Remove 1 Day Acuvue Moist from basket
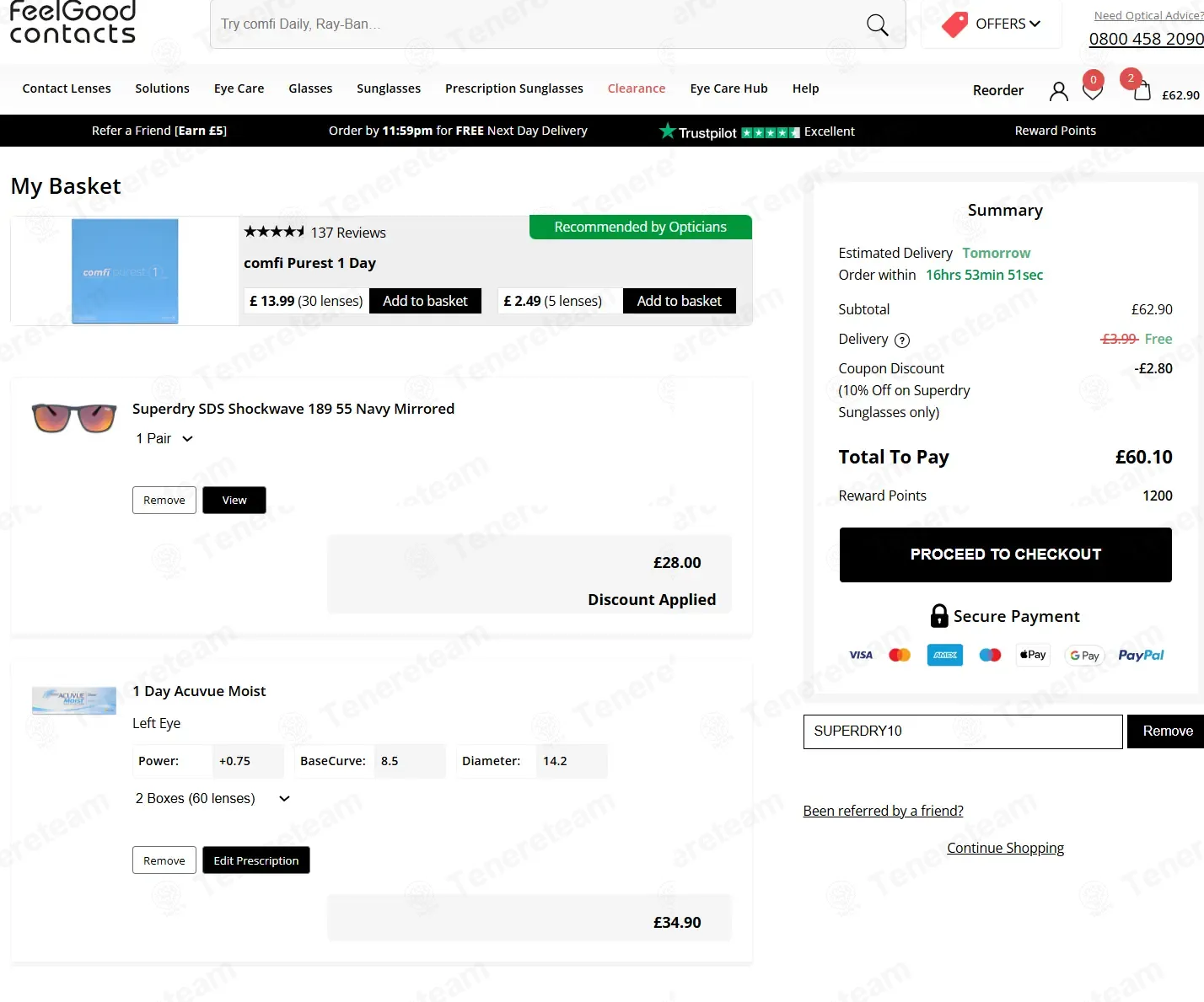Viewport: 1204px width, 1002px height. [x=164, y=860]
